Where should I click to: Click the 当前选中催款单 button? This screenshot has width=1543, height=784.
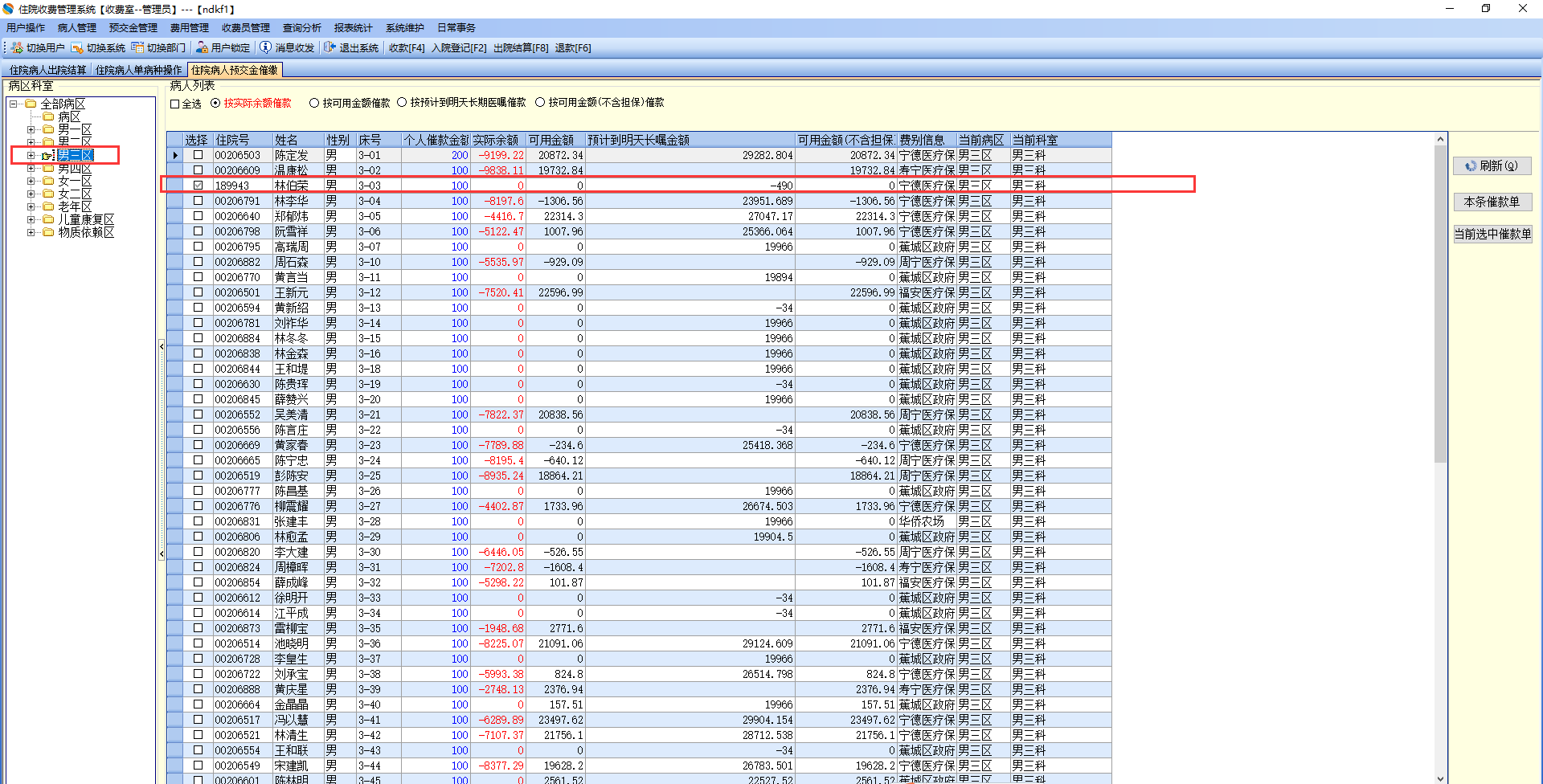1492,234
